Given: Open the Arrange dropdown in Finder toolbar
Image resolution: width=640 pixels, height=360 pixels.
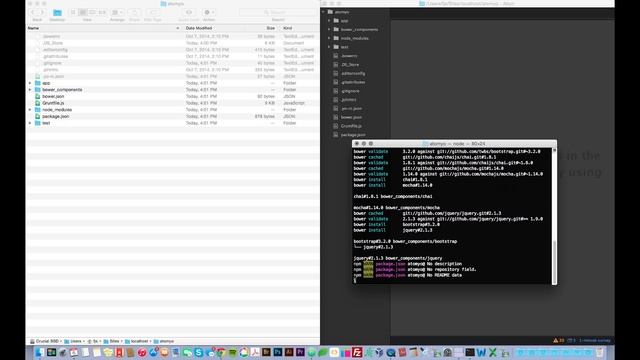Looking at the screenshot, I should [x=117, y=13].
